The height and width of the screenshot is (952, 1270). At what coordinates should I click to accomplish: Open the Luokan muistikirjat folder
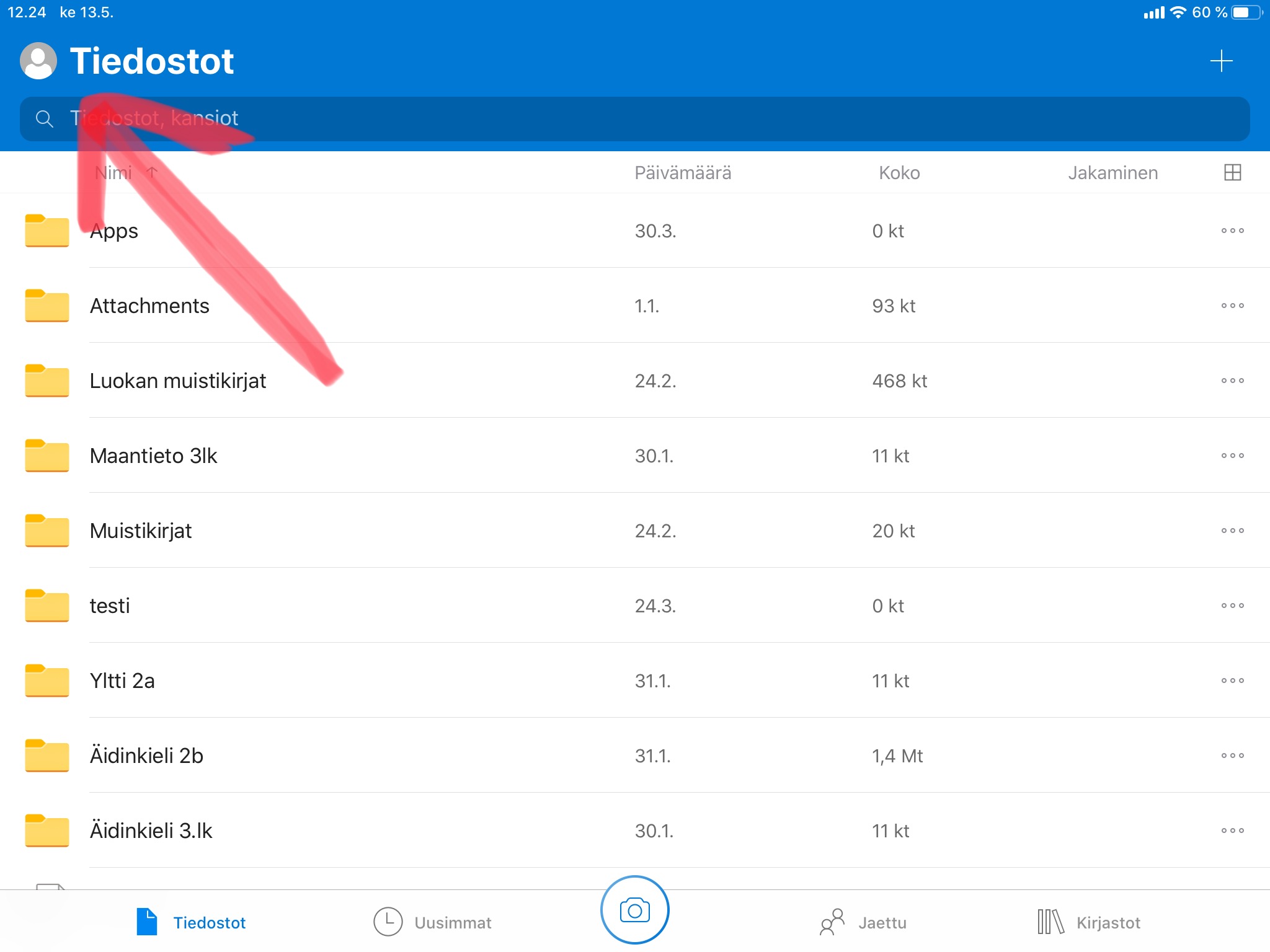pos(178,381)
